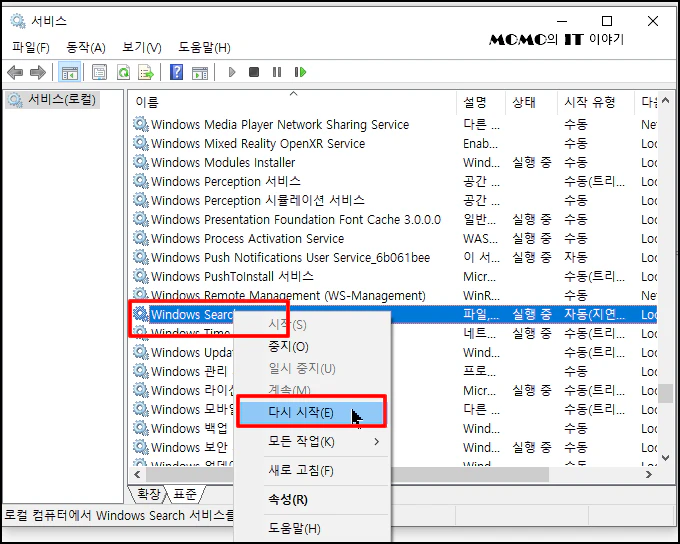This screenshot has height=544, width=680.
Task: Sort by the 이름 column header
Action: (293, 102)
